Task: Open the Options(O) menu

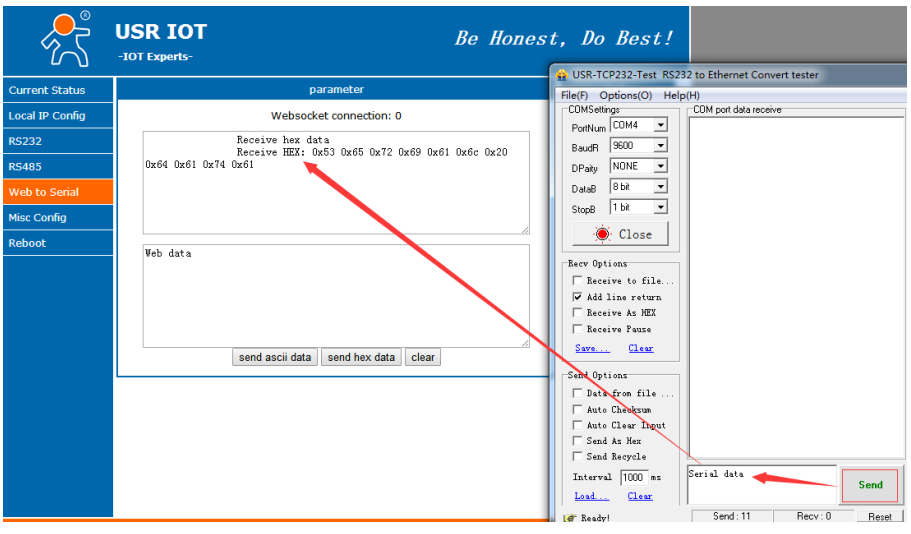Action: click(x=626, y=95)
